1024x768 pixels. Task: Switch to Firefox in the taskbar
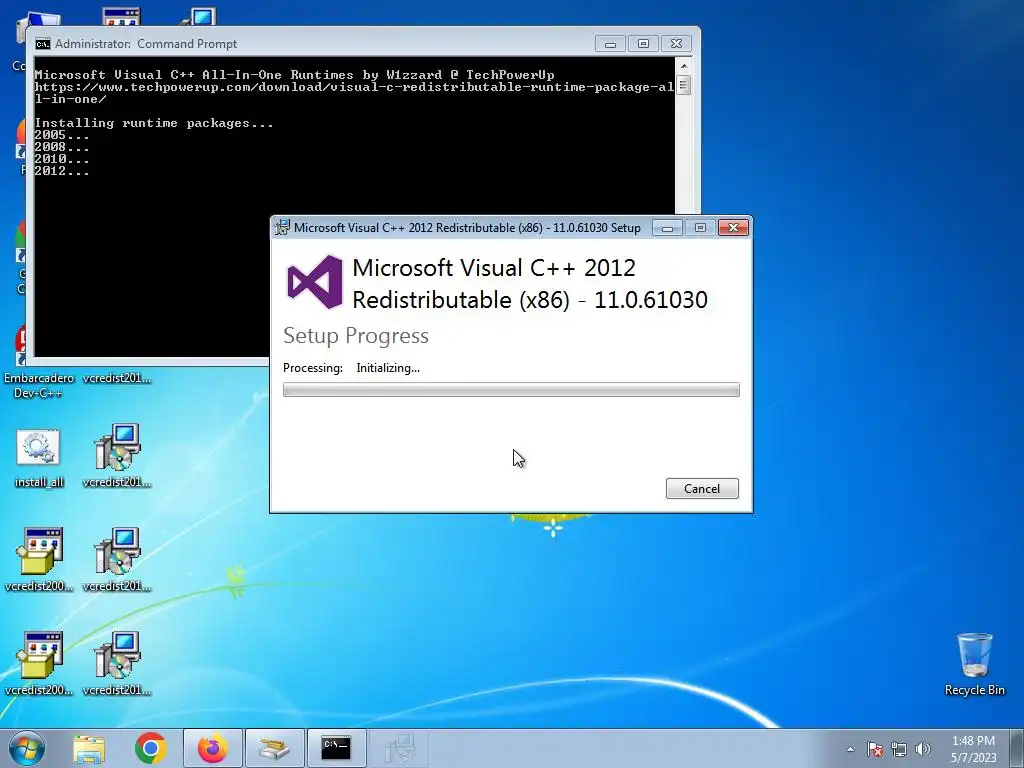point(213,748)
